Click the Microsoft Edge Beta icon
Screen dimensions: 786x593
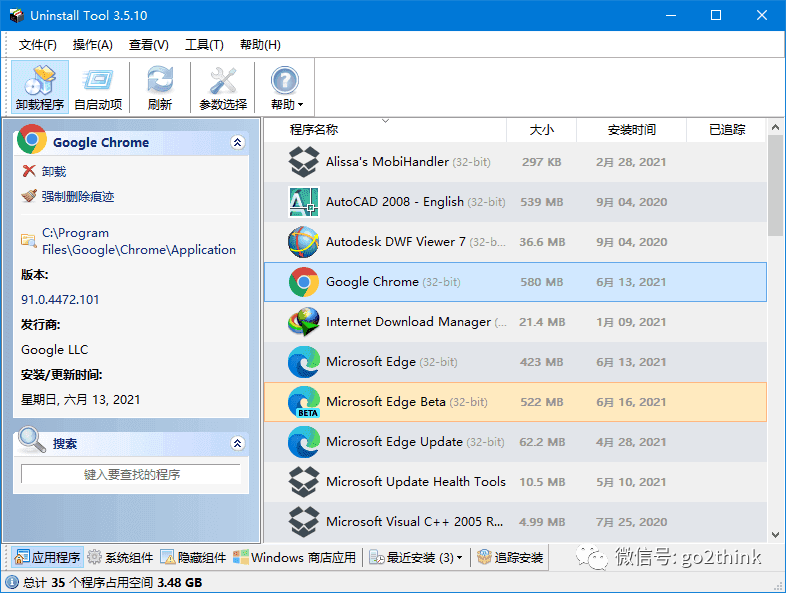(303, 402)
